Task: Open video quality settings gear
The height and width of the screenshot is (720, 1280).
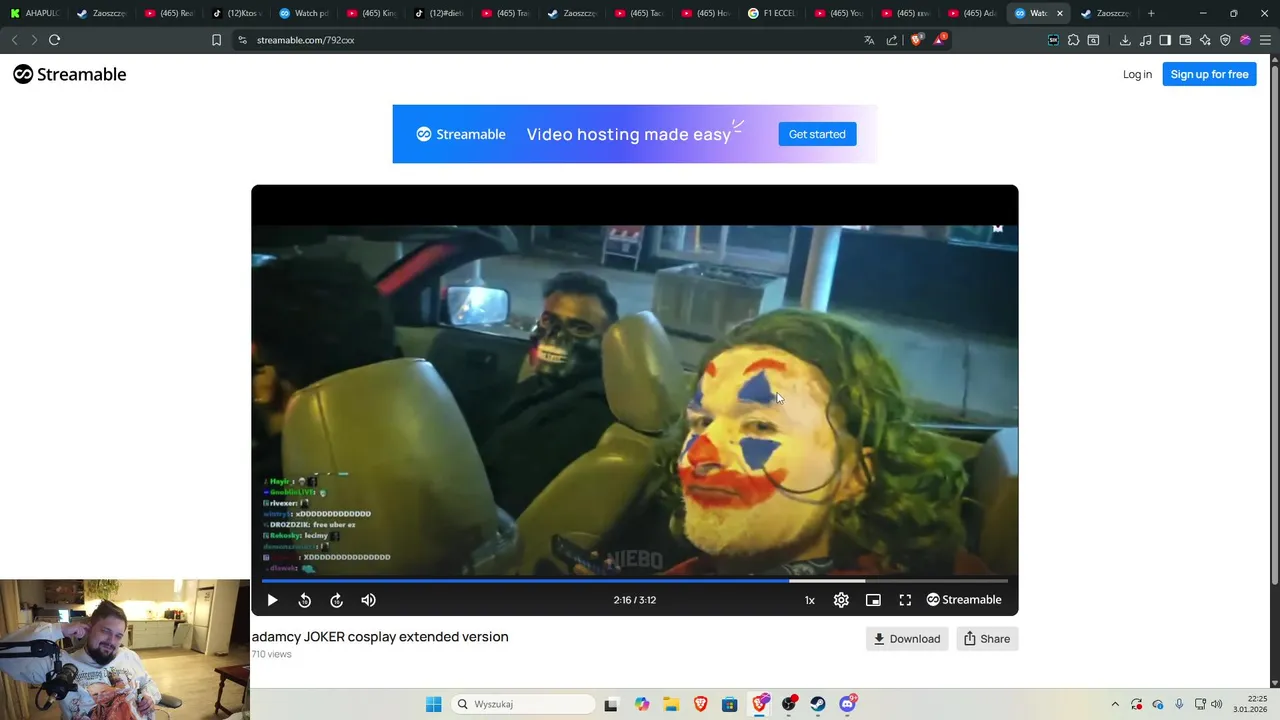Action: point(841,600)
